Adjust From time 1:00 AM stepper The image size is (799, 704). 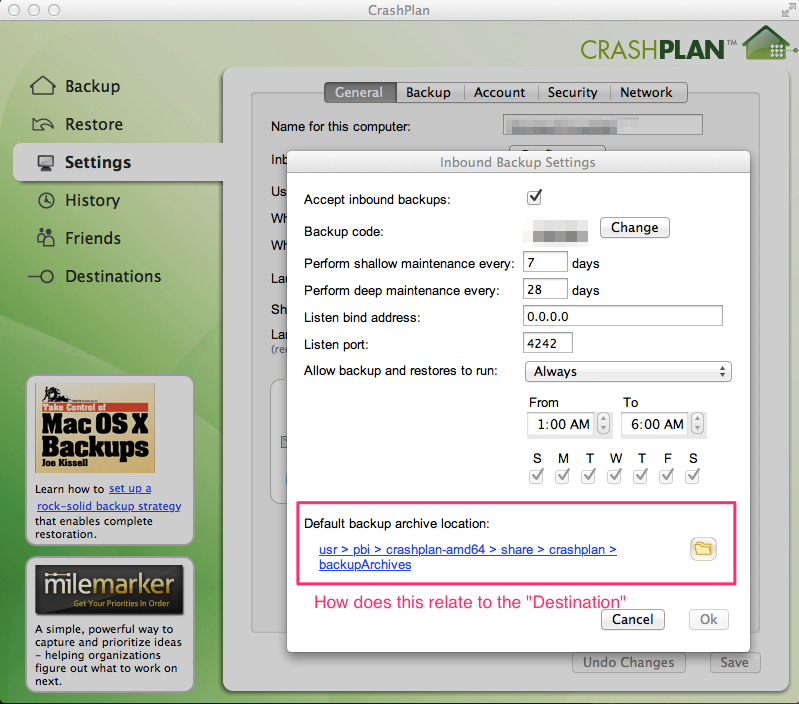click(603, 423)
